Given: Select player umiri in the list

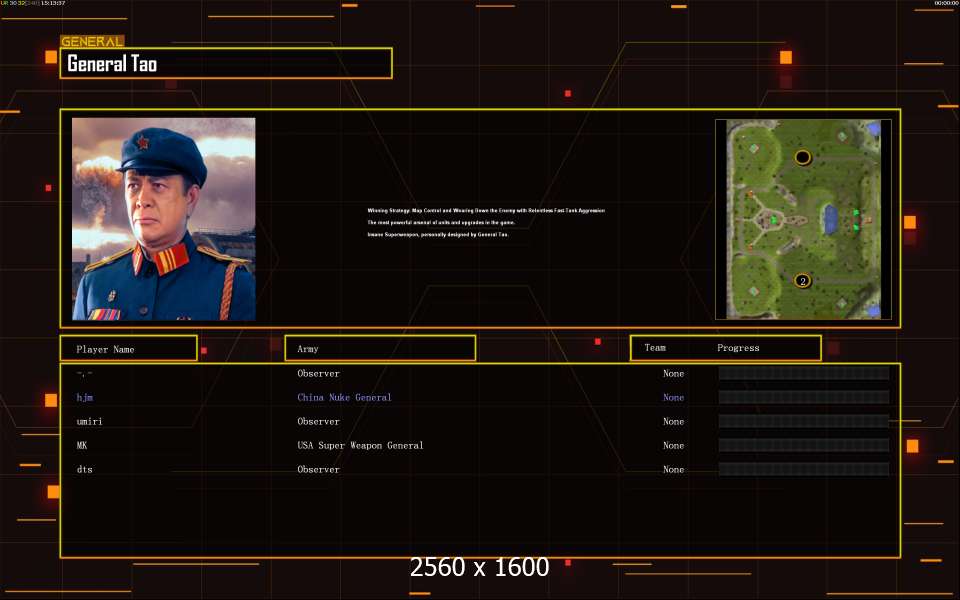Looking at the screenshot, I should pyautogui.click(x=89, y=421).
